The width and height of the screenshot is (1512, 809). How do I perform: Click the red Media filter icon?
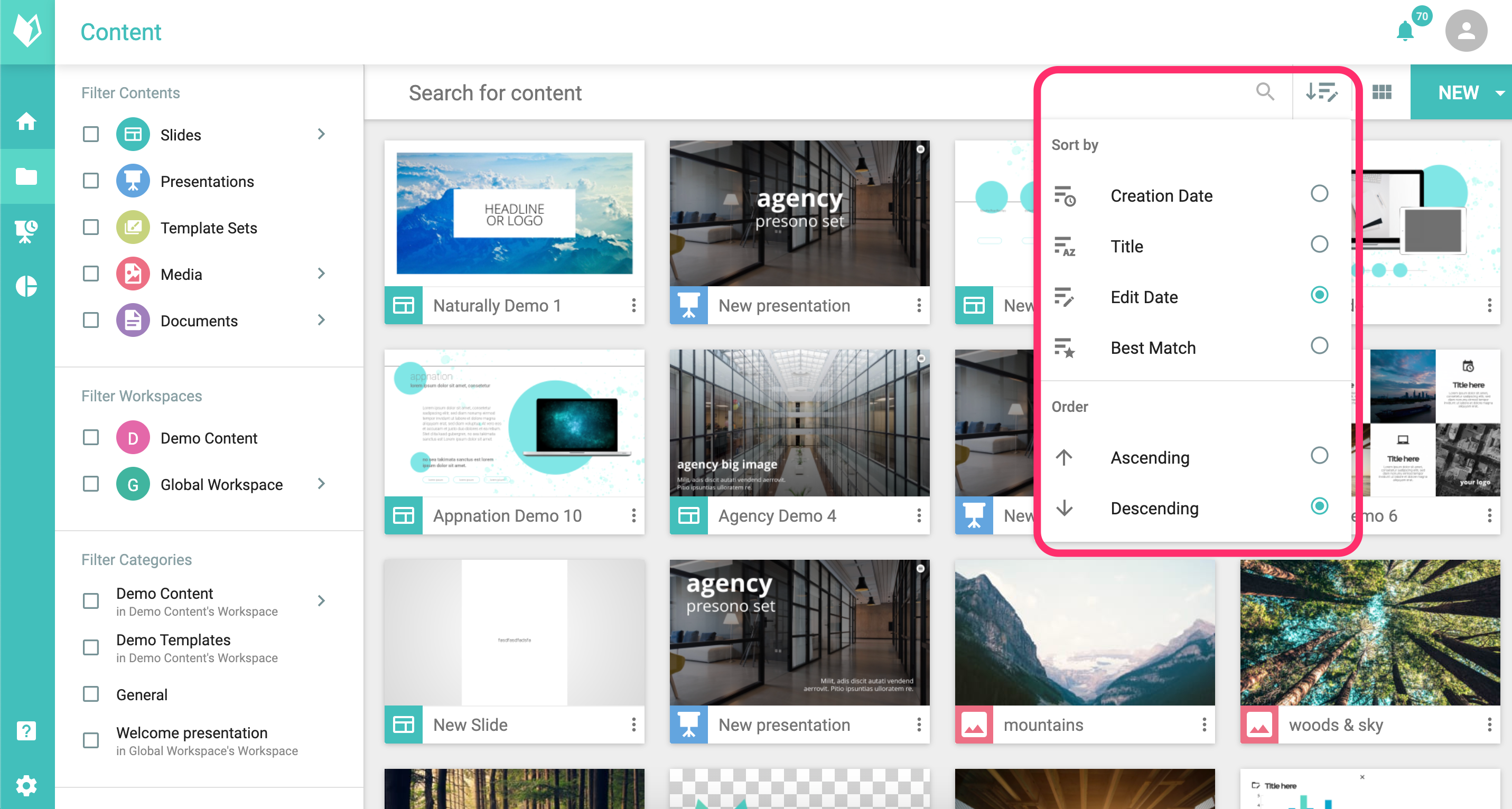tap(133, 274)
